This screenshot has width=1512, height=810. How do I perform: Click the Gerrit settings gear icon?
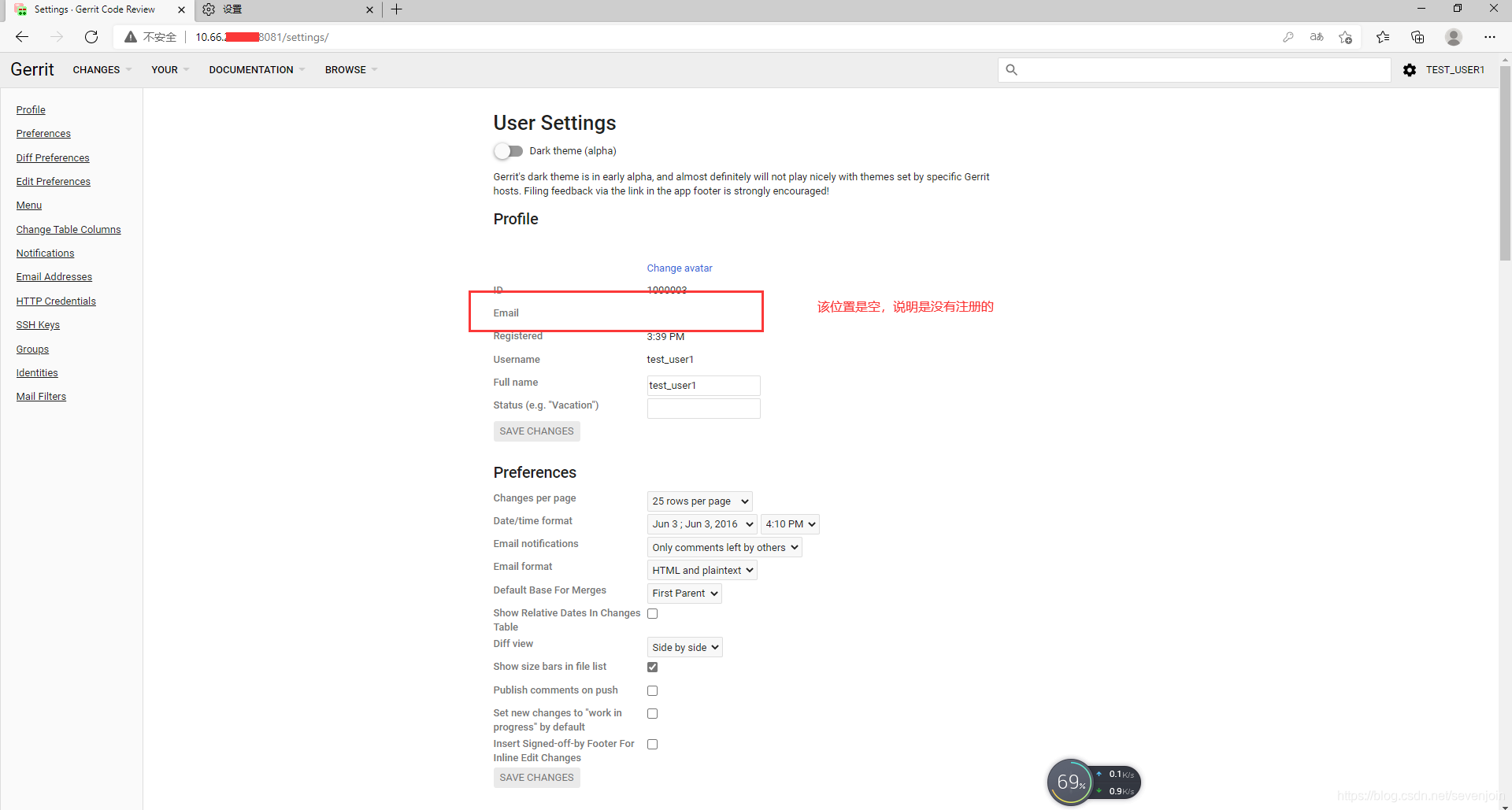(x=1410, y=70)
